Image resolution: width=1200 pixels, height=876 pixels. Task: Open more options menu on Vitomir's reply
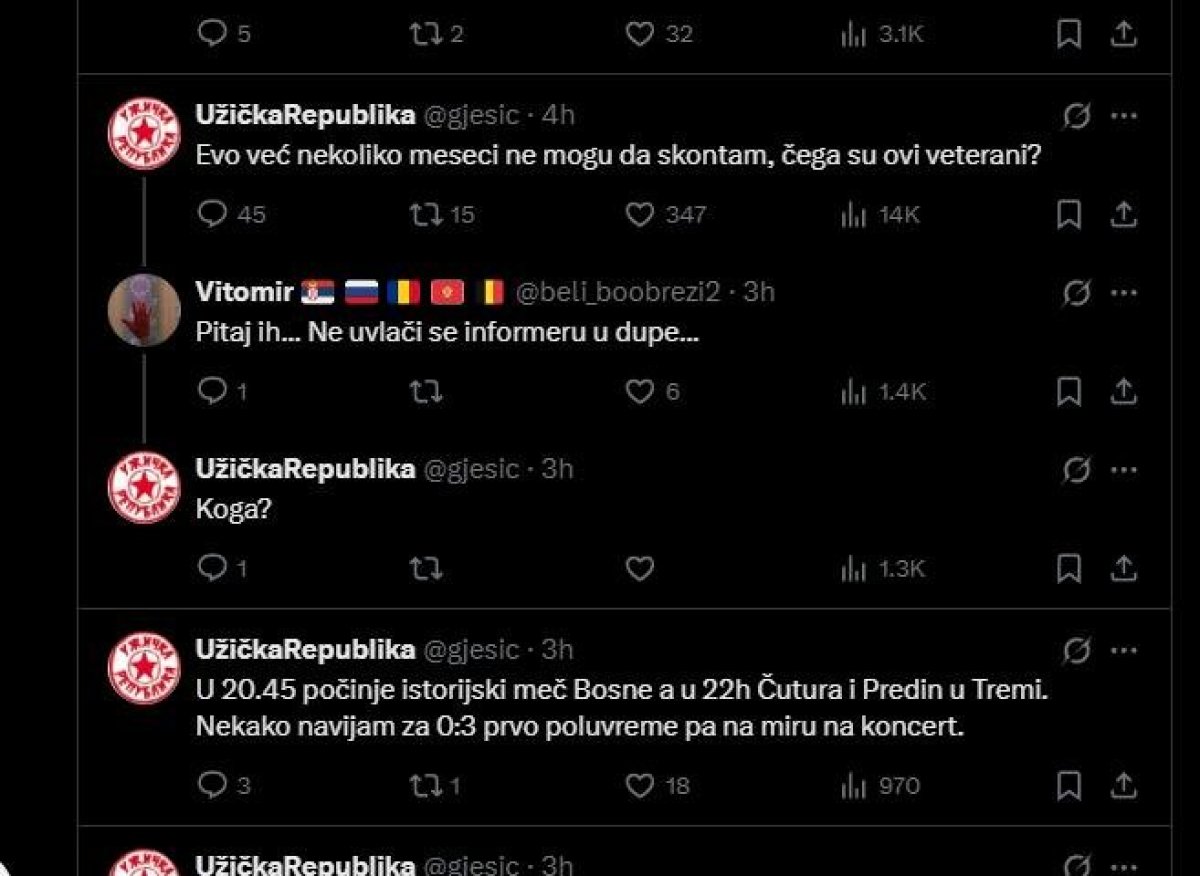click(1125, 293)
